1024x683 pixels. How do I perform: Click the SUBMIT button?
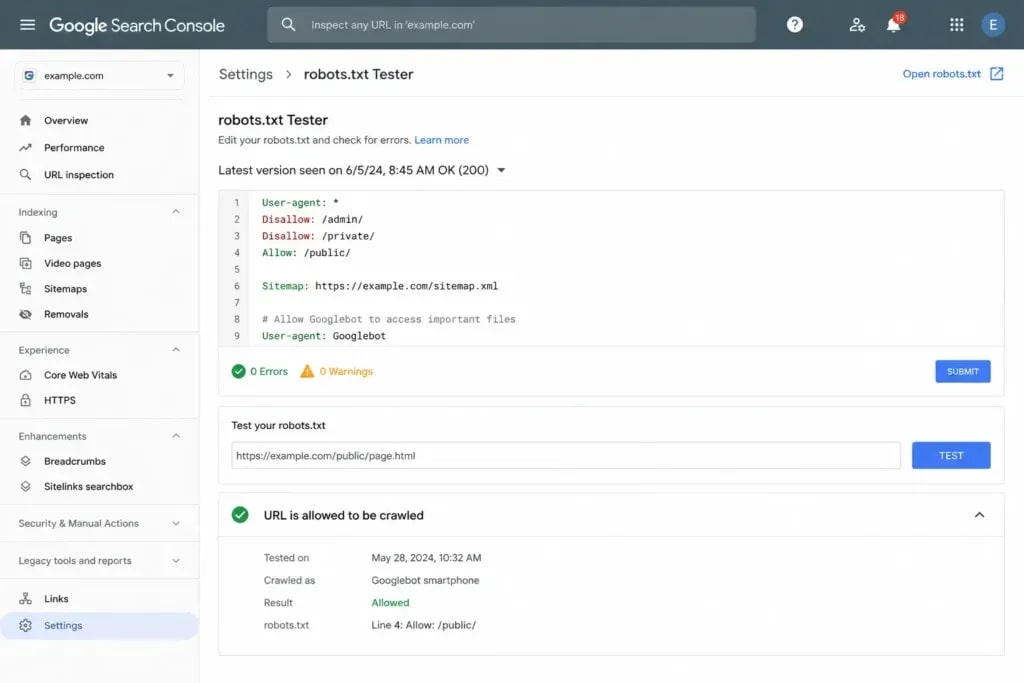[x=963, y=372]
